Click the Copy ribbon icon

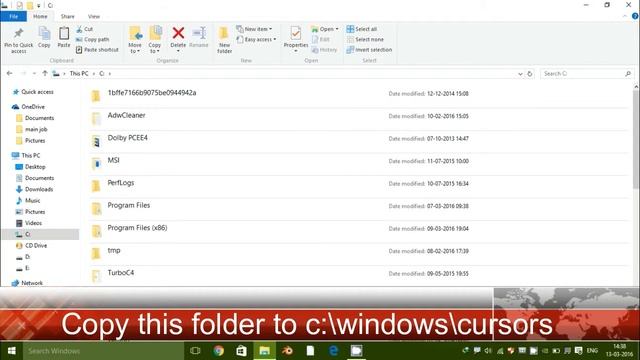44,37
